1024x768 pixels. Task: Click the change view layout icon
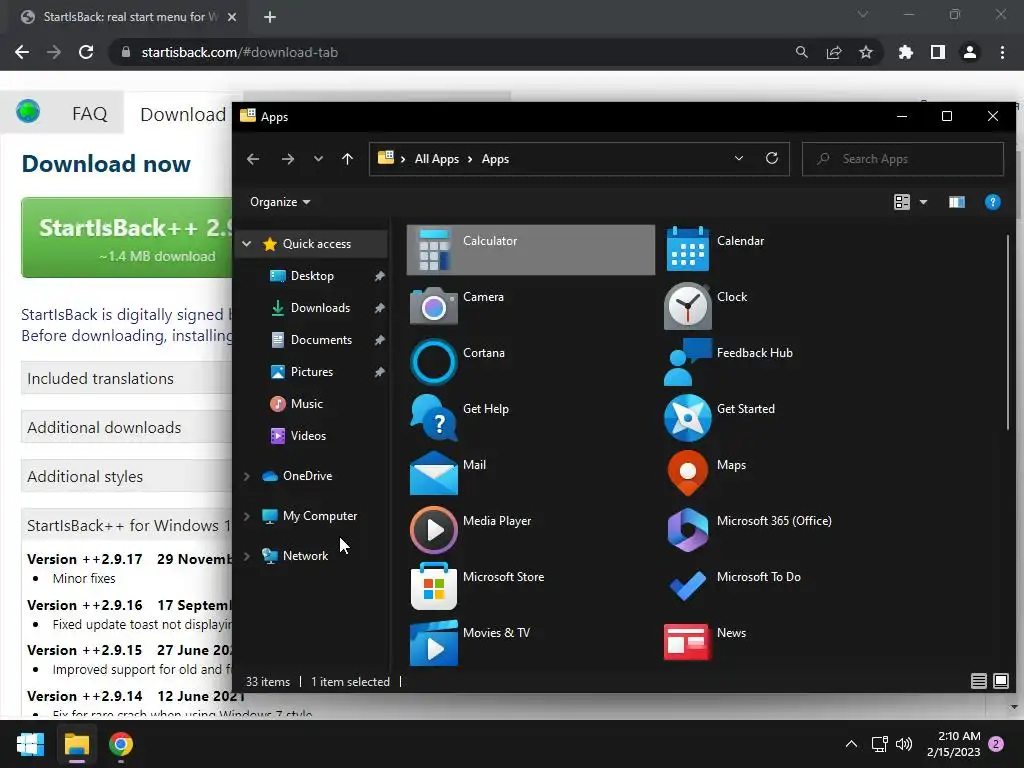pos(902,202)
